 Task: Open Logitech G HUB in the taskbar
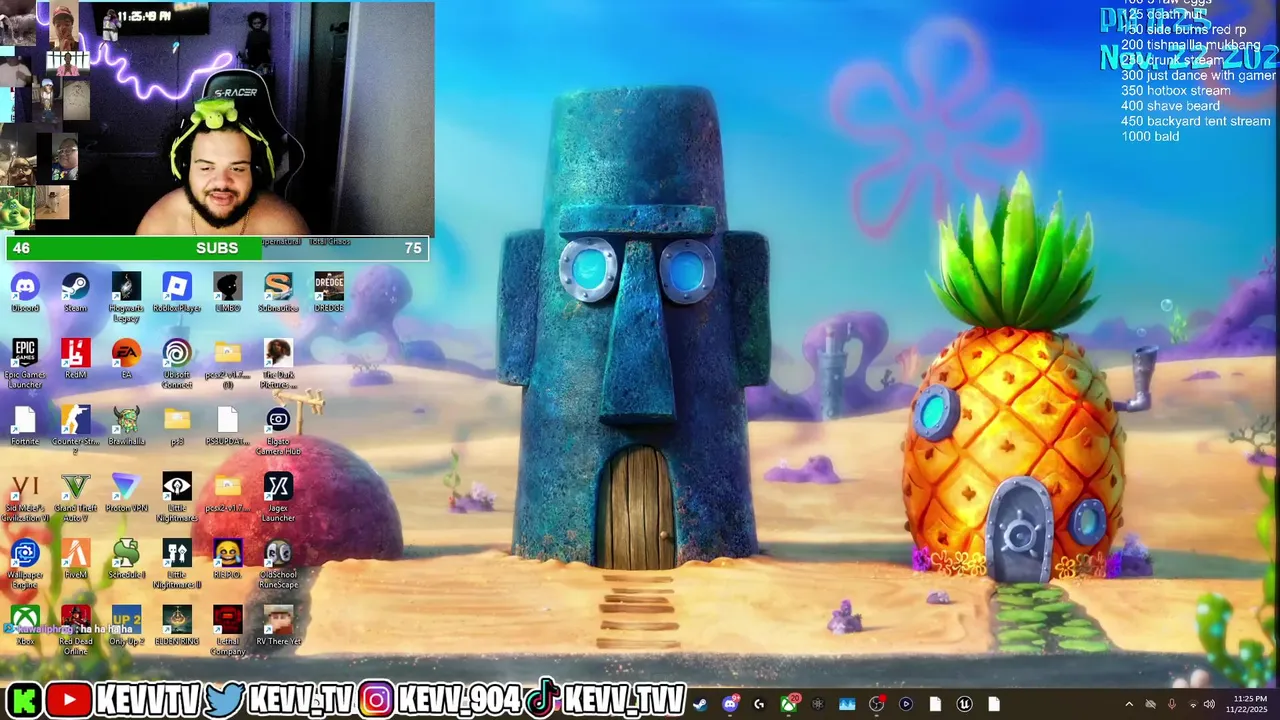click(760, 704)
